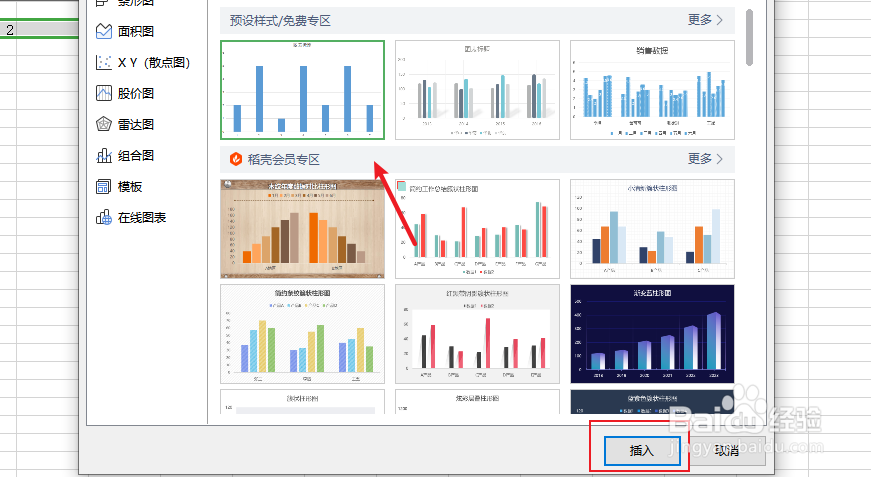Expand chevron next to the member zone 更多

720,159
